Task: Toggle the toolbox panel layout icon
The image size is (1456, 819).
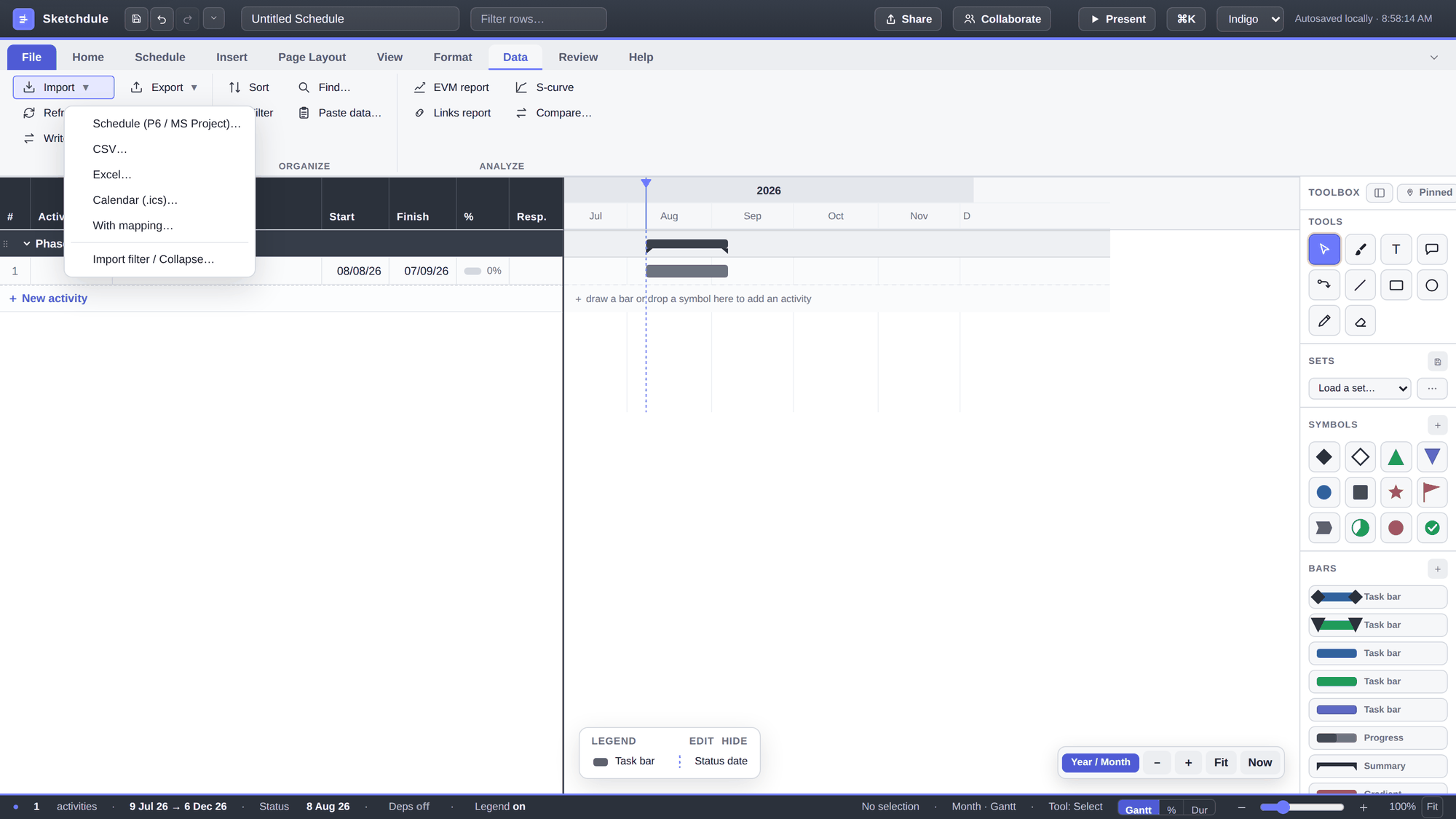Action: (1379, 192)
